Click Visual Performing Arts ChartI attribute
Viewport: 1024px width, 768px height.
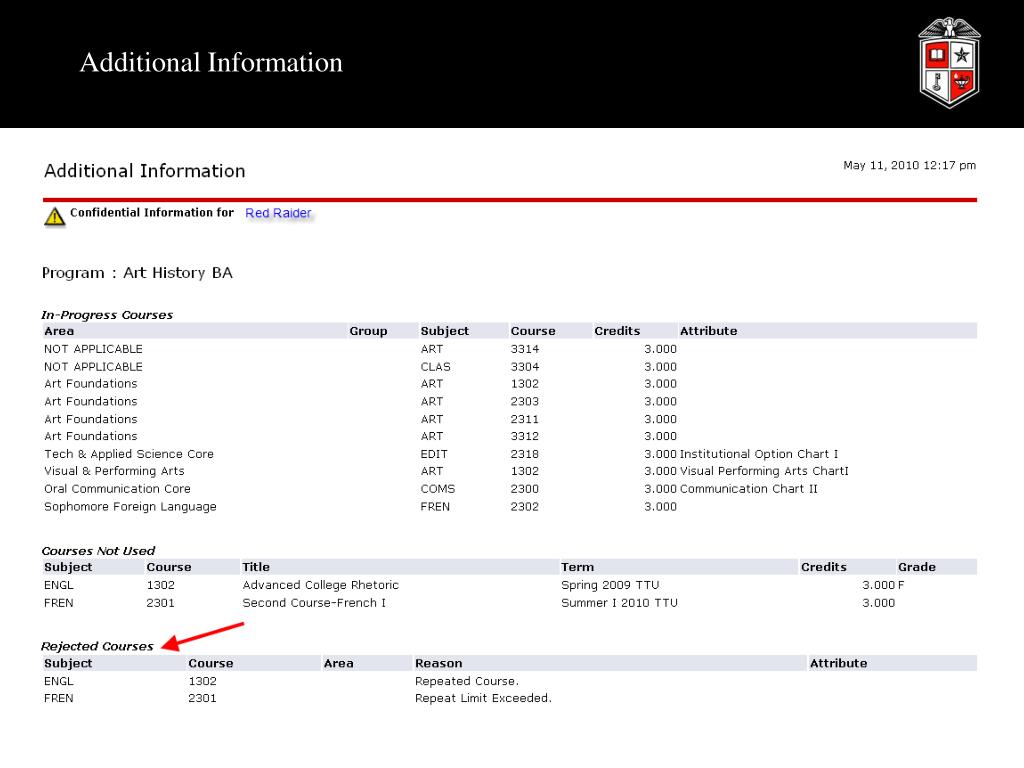pos(764,471)
